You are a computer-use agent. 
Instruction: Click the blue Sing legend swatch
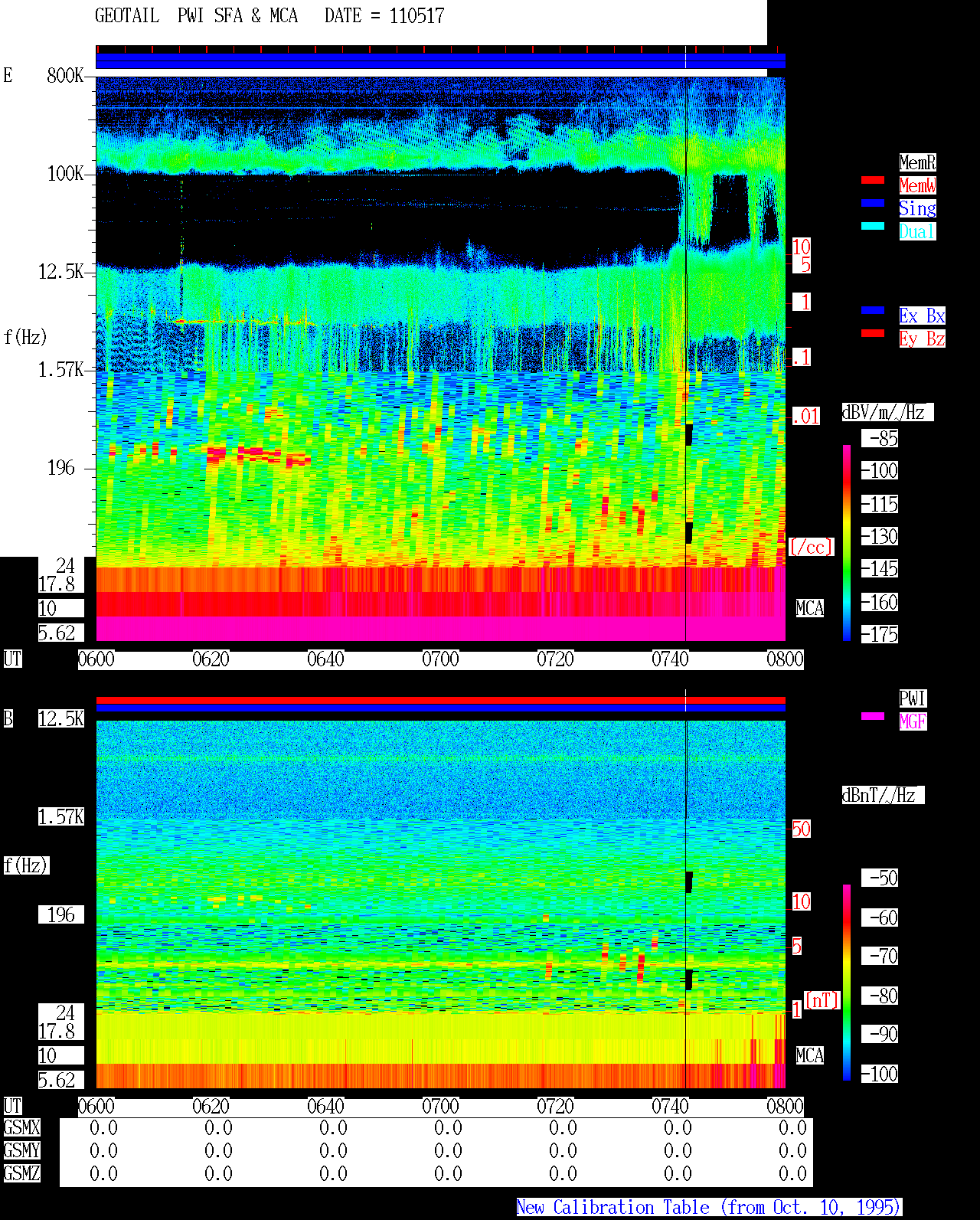pos(873,203)
